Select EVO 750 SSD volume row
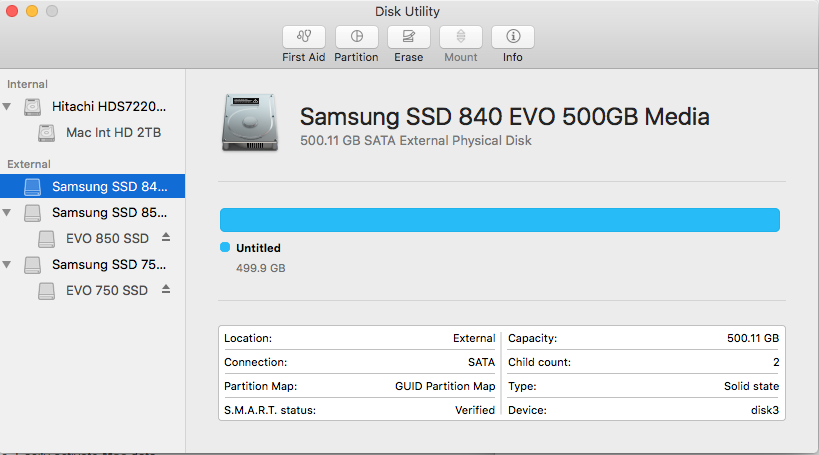819x455 pixels. pyautogui.click(x=92, y=290)
